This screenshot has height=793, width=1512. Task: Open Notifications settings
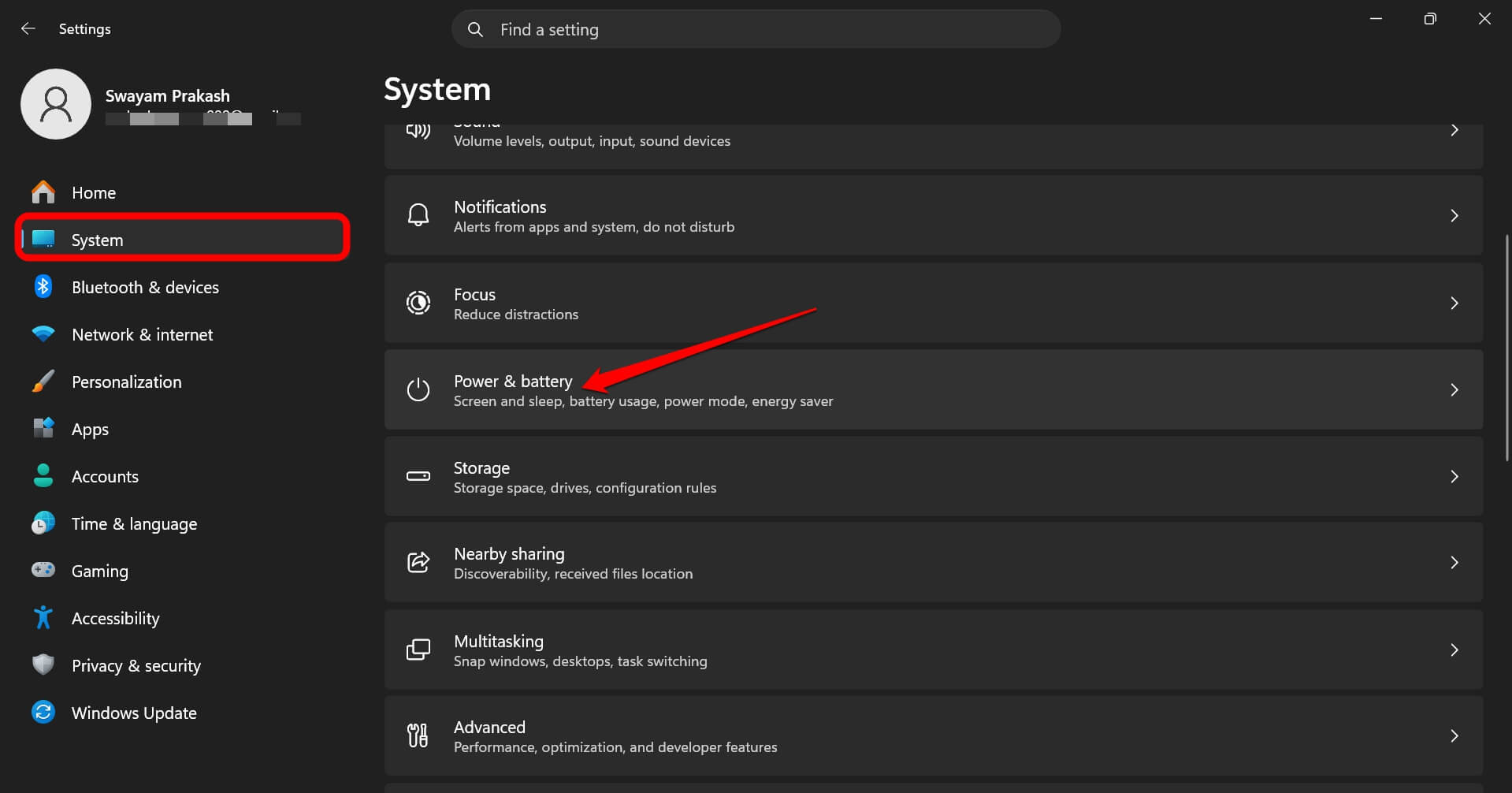pos(933,215)
